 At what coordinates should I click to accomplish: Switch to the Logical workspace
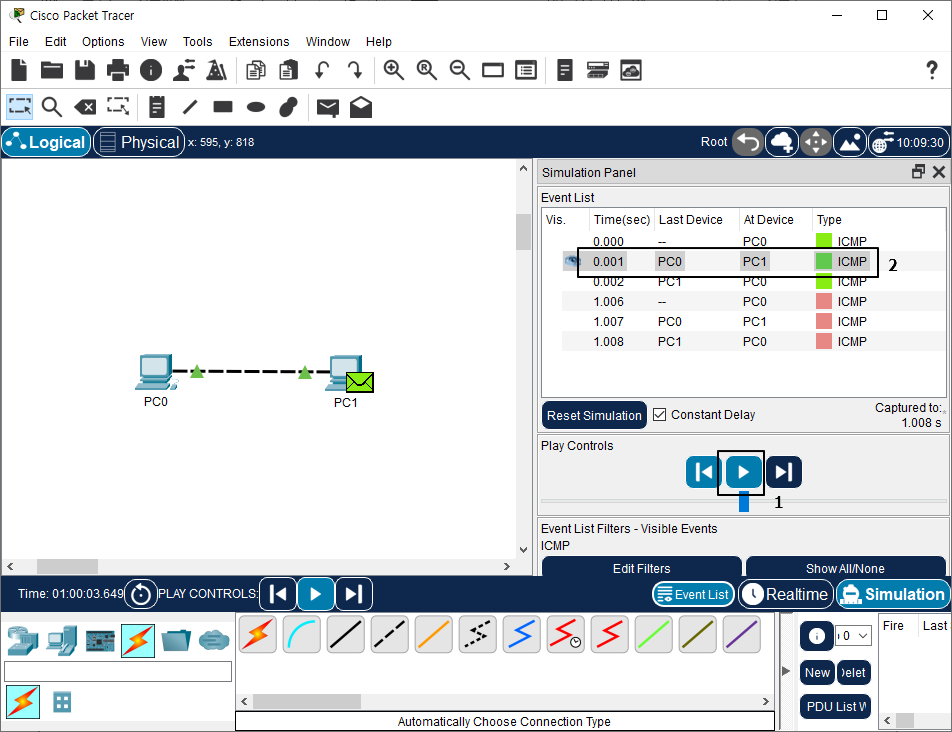tap(46, 143)
